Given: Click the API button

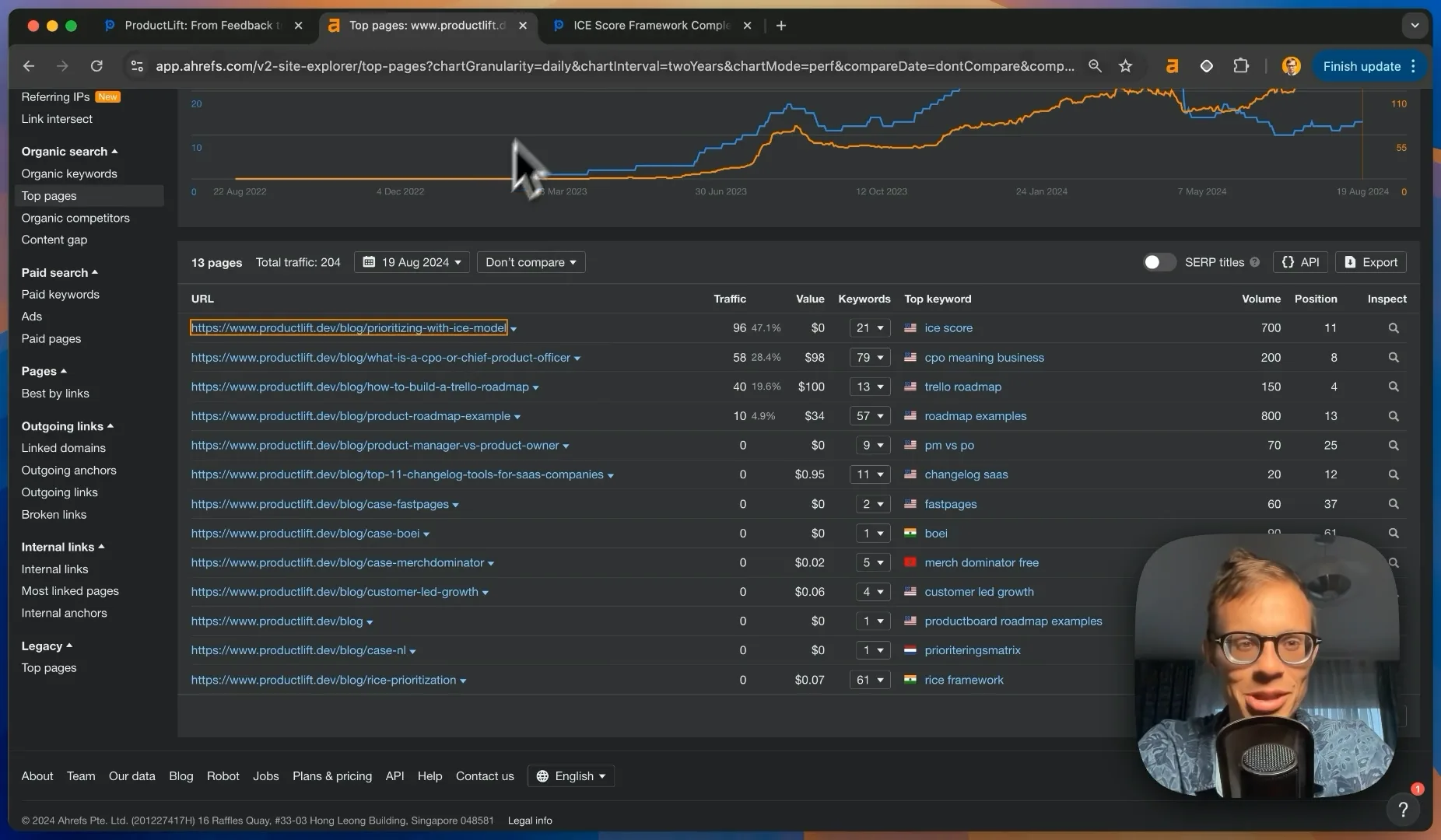Looking at the screenshot, I should click(x=1300, y=262).
